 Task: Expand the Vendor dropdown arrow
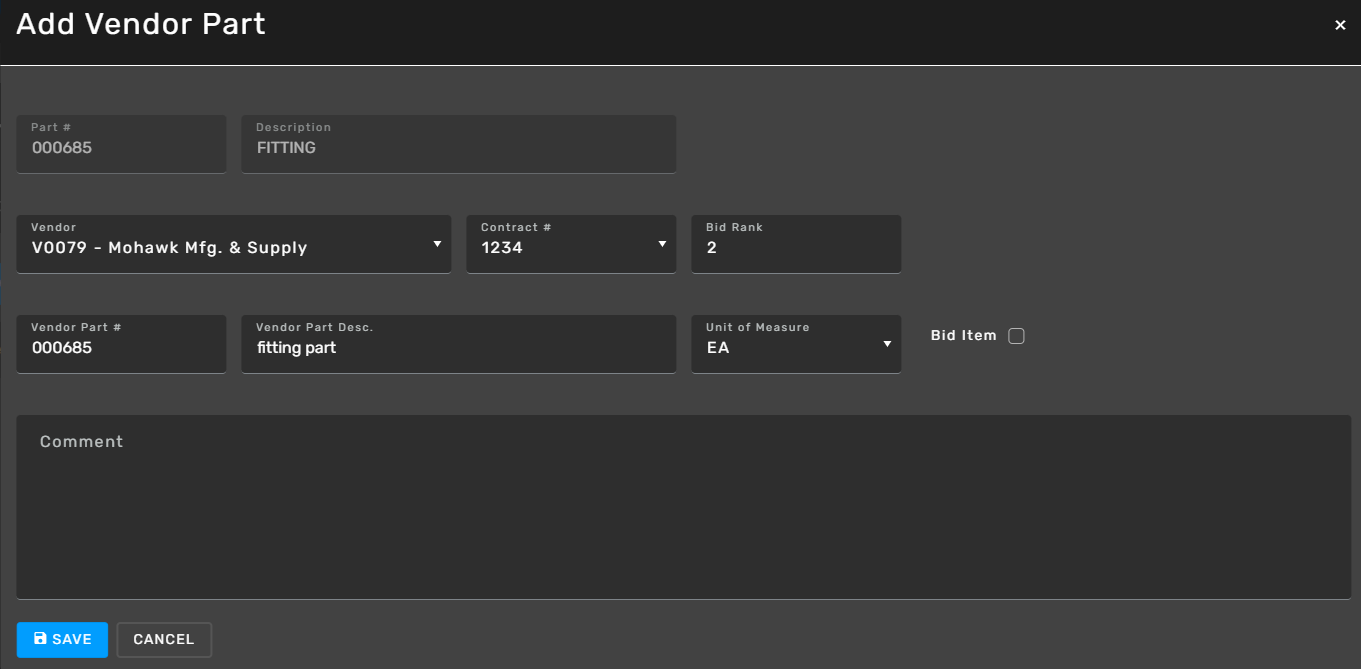coord(437,244)
